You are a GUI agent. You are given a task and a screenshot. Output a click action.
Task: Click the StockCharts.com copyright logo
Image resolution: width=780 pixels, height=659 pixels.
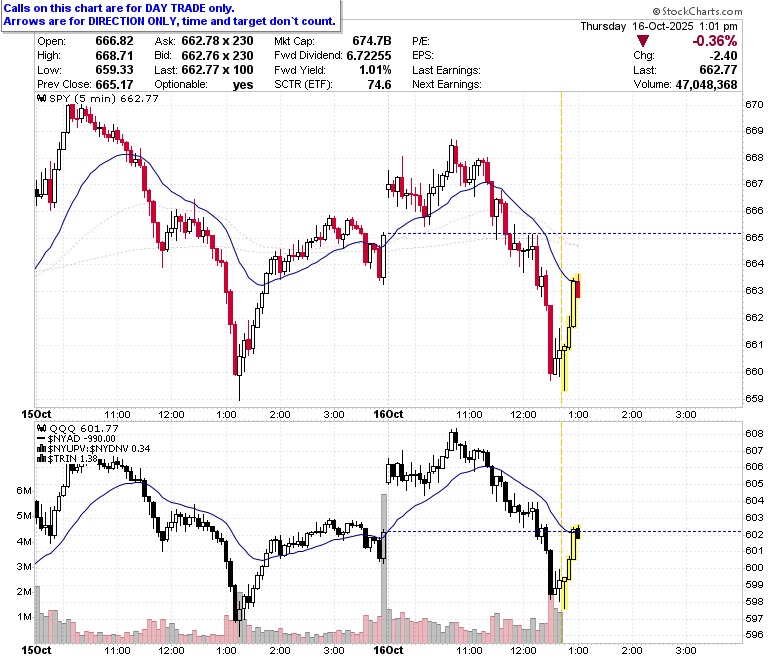point(697,11)
